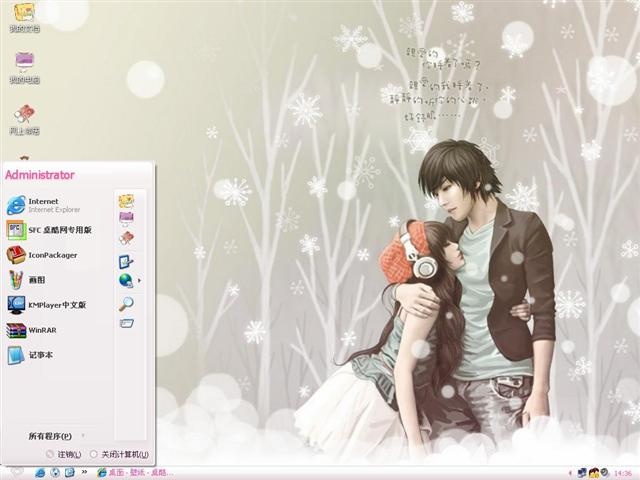Screen dimensions: 640x480
Task: Click the cartoon face tray icon
Action: point(593,472)
